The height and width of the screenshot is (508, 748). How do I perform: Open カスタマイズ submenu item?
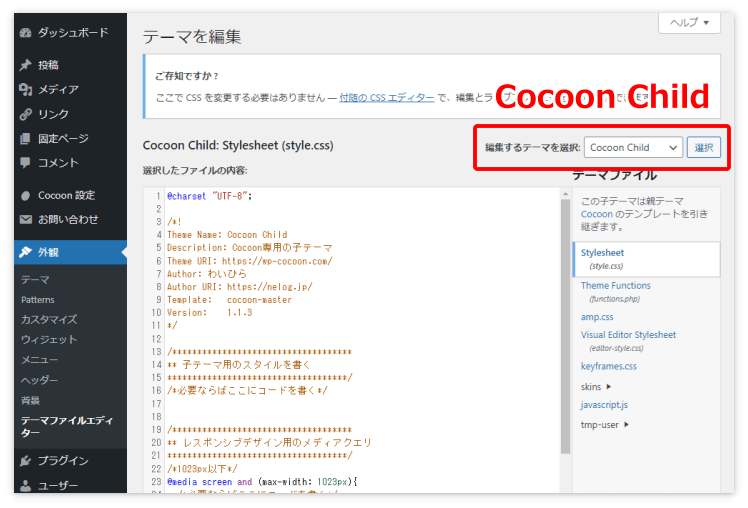point(49,320)
